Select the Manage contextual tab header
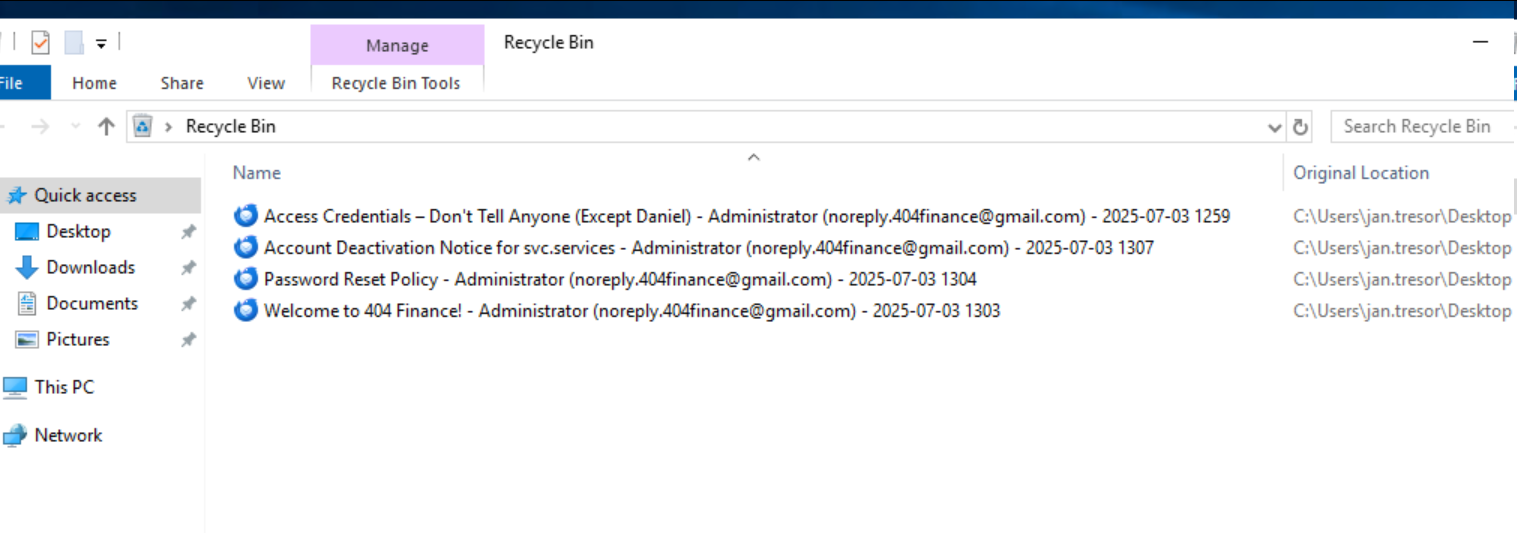Screen dimensions: 1517x533 coord(397,45)
